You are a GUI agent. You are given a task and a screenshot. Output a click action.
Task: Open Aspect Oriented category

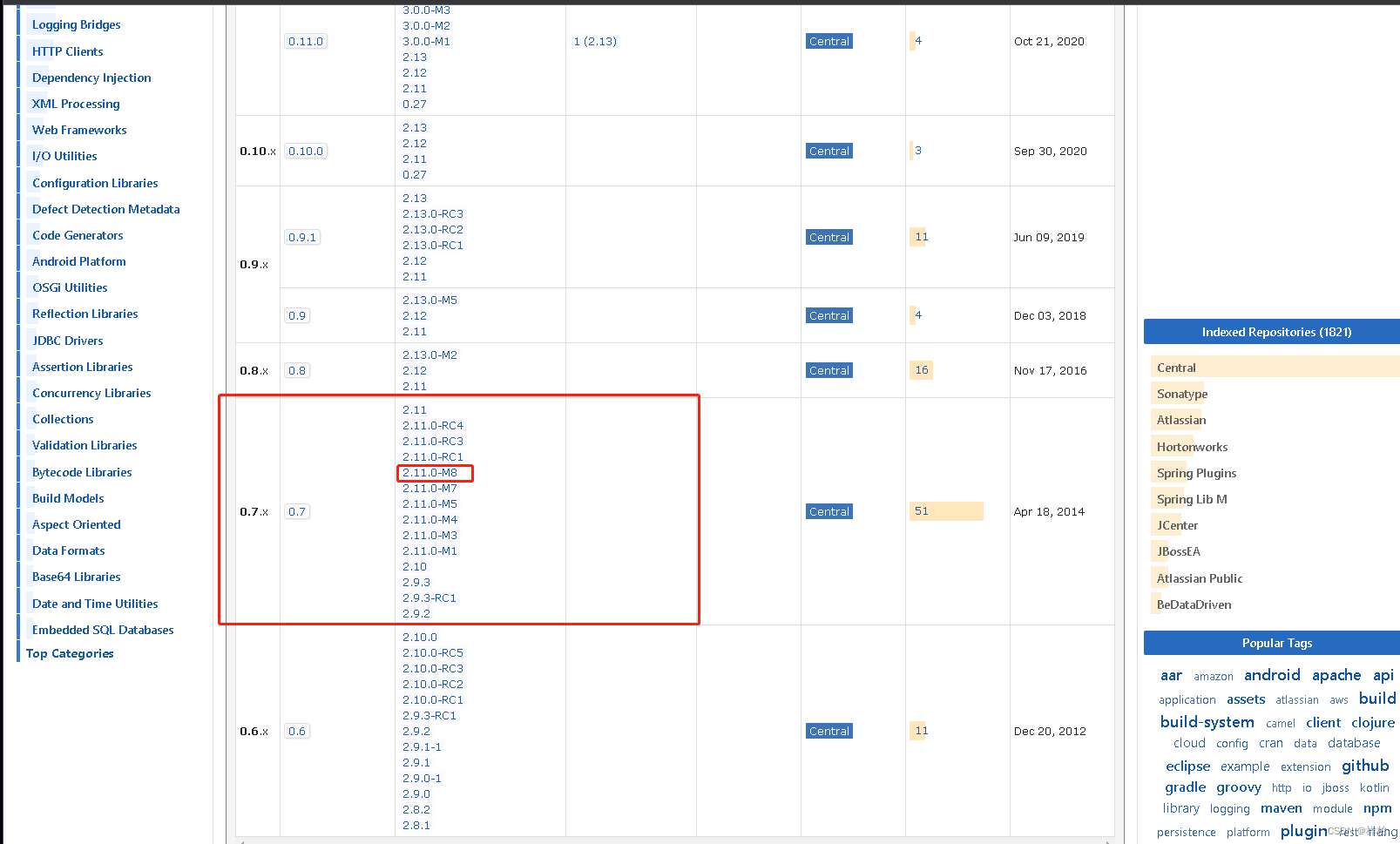coord(76,524)
